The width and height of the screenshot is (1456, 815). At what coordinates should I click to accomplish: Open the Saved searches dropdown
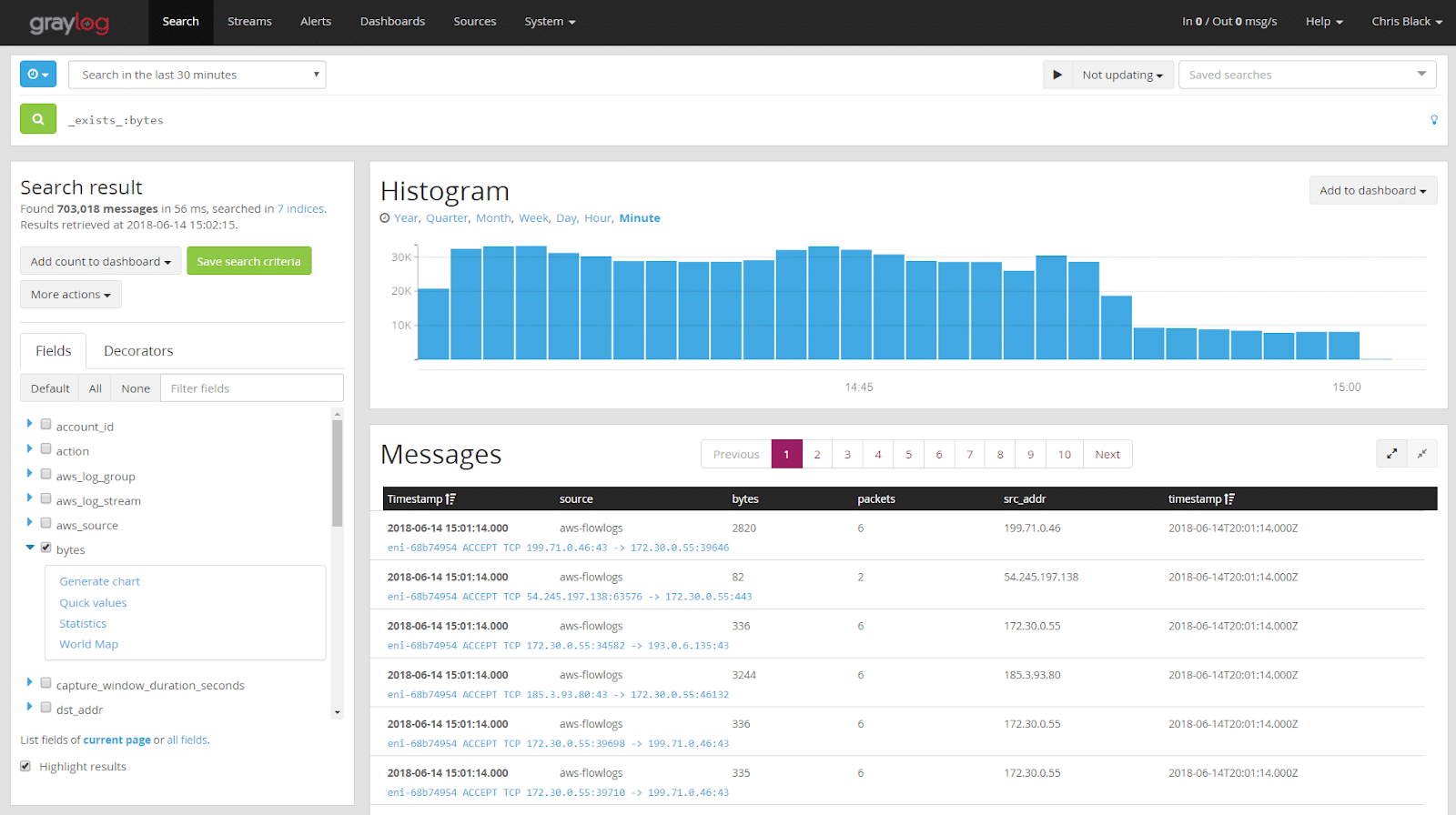1307,75
